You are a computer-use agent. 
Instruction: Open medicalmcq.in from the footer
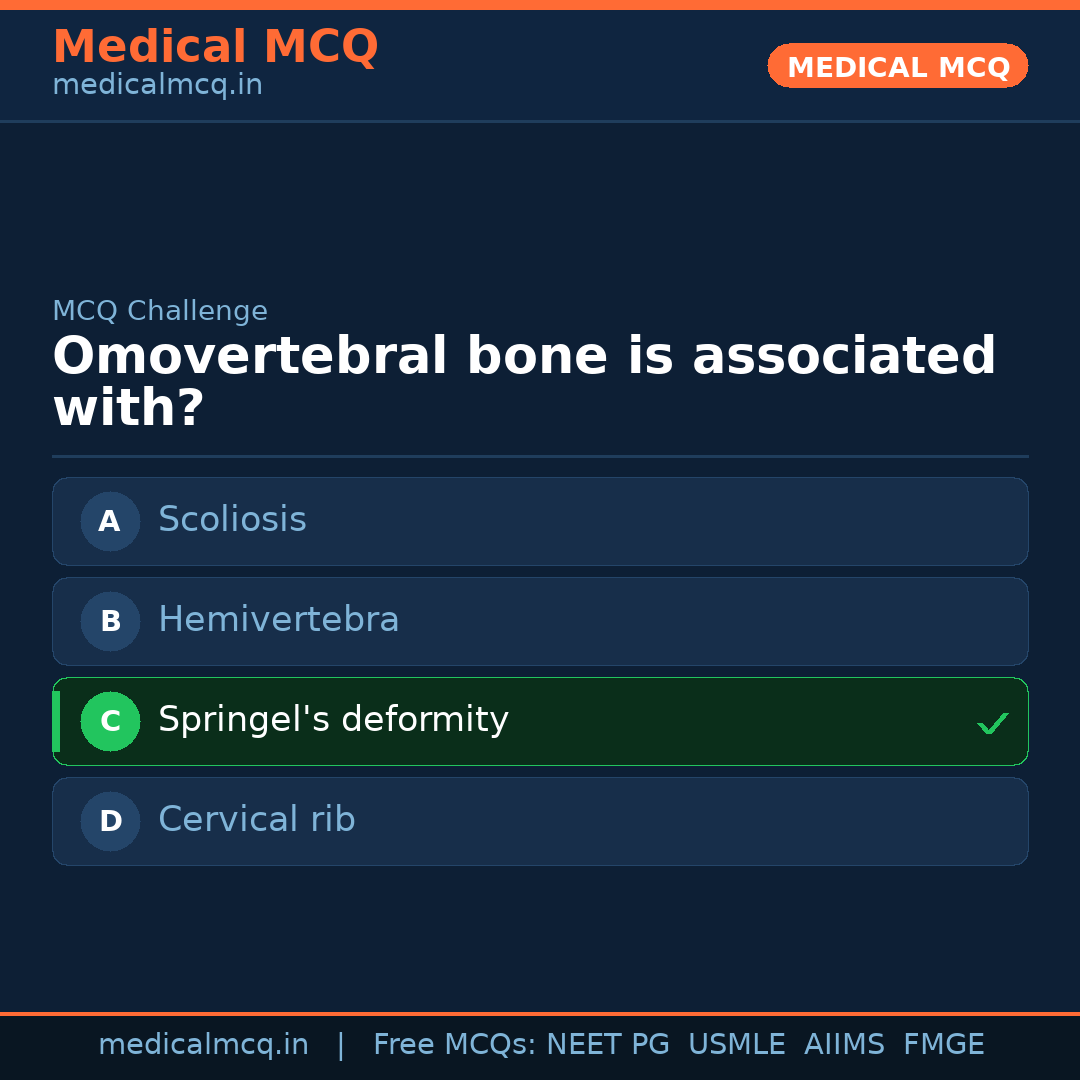click(x=204, y=1044)
